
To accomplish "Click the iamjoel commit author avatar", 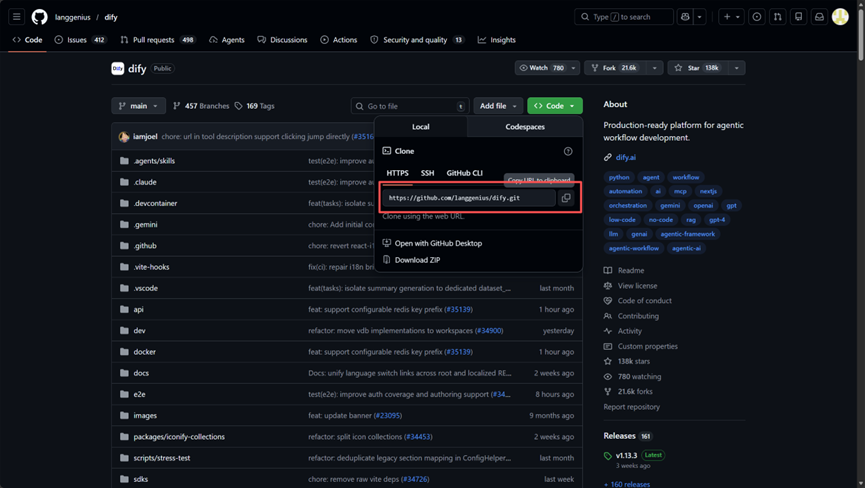I will click(124, 137).
